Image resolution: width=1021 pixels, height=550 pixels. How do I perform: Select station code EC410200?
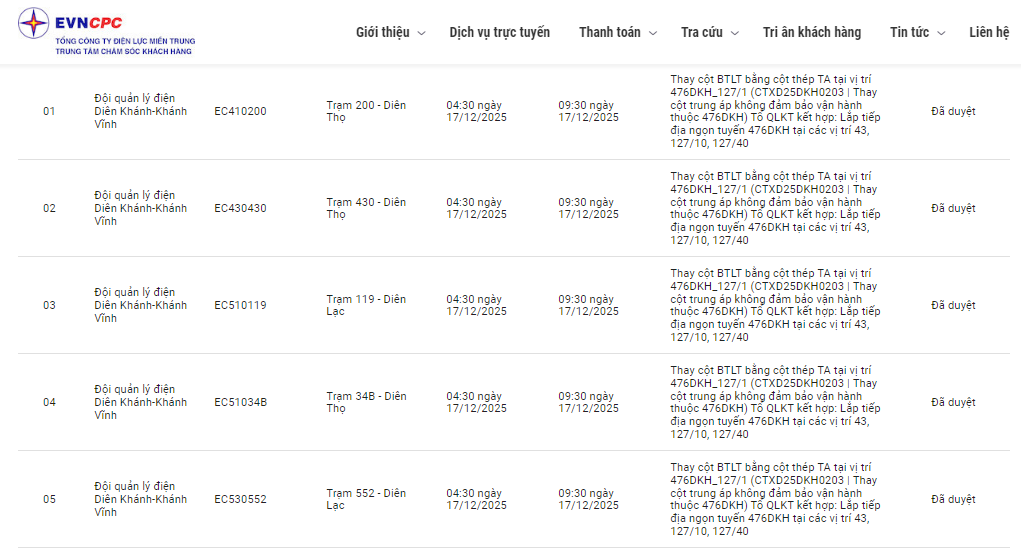pos(240,111)
